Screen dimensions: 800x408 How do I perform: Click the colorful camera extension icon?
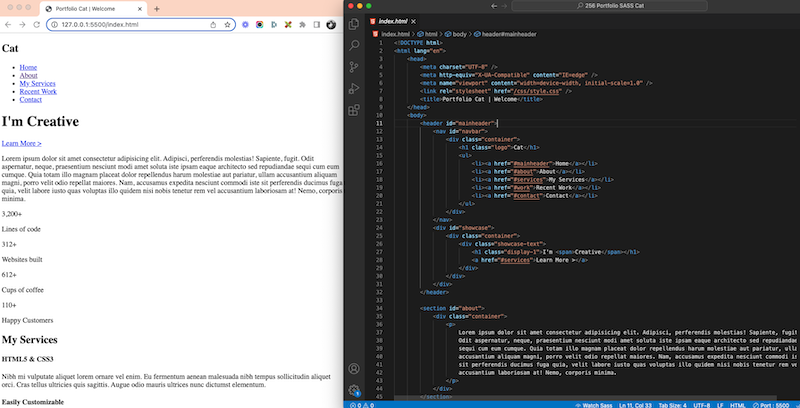click(260, 24)
